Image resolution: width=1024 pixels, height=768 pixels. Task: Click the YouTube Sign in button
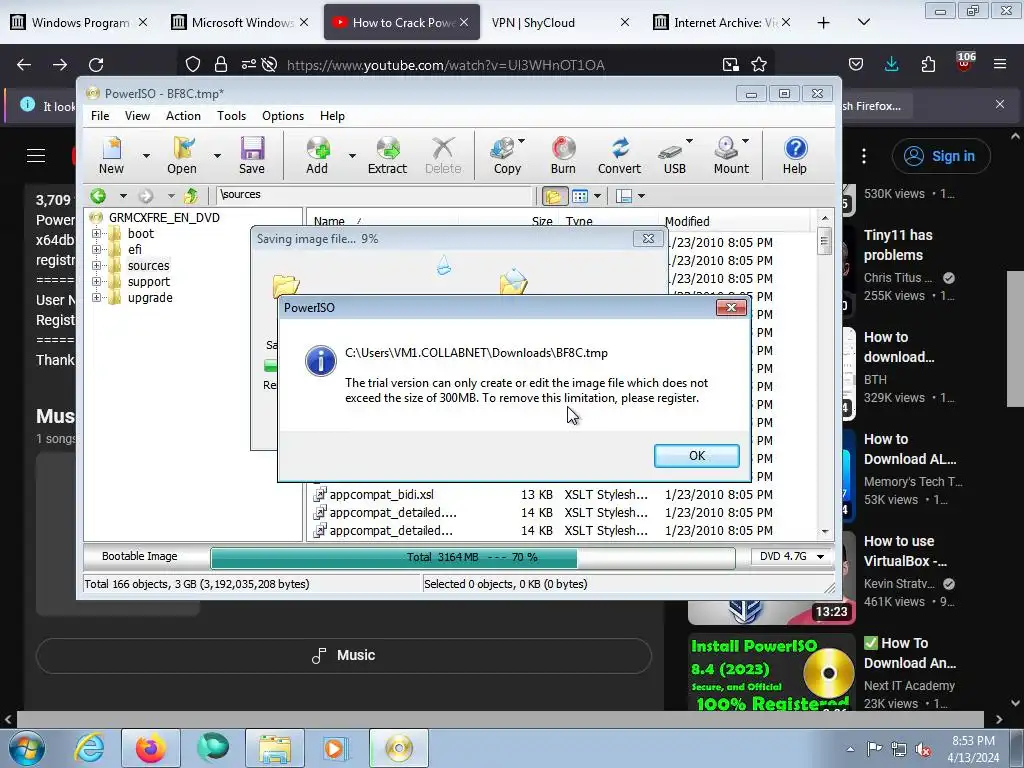click(941, 156)
